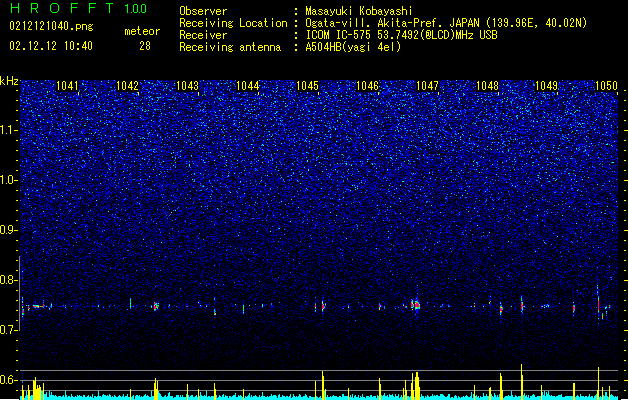Click the 0.8 kHz axis label
The height and width of the screenshot is (400, 629).
[x=9, y=280]
